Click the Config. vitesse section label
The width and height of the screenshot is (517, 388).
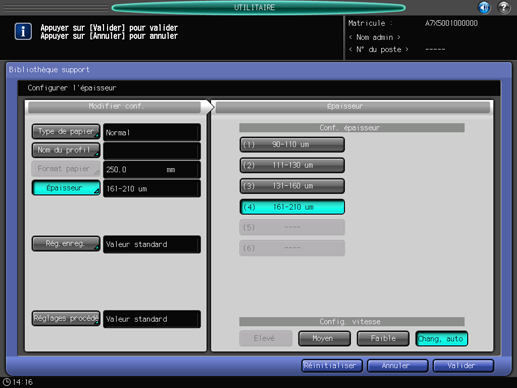pos(352,322)
